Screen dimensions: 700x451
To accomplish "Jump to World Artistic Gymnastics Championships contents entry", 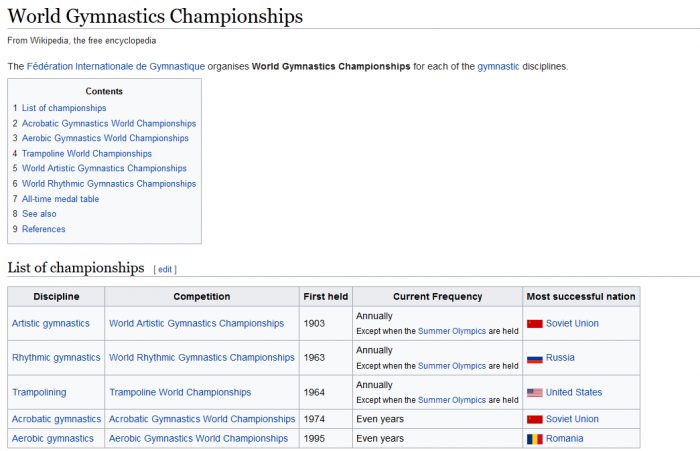I will click(104, 168).
